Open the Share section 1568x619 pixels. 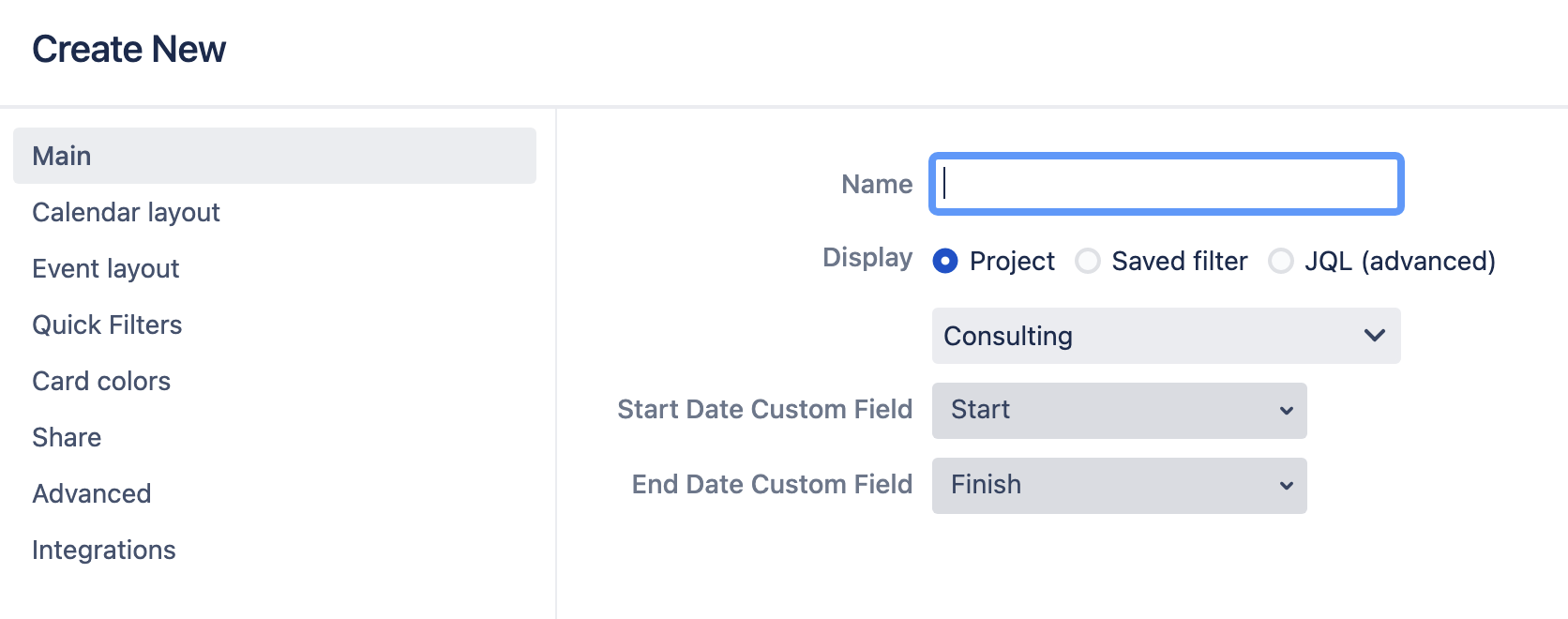coord(67,437)
